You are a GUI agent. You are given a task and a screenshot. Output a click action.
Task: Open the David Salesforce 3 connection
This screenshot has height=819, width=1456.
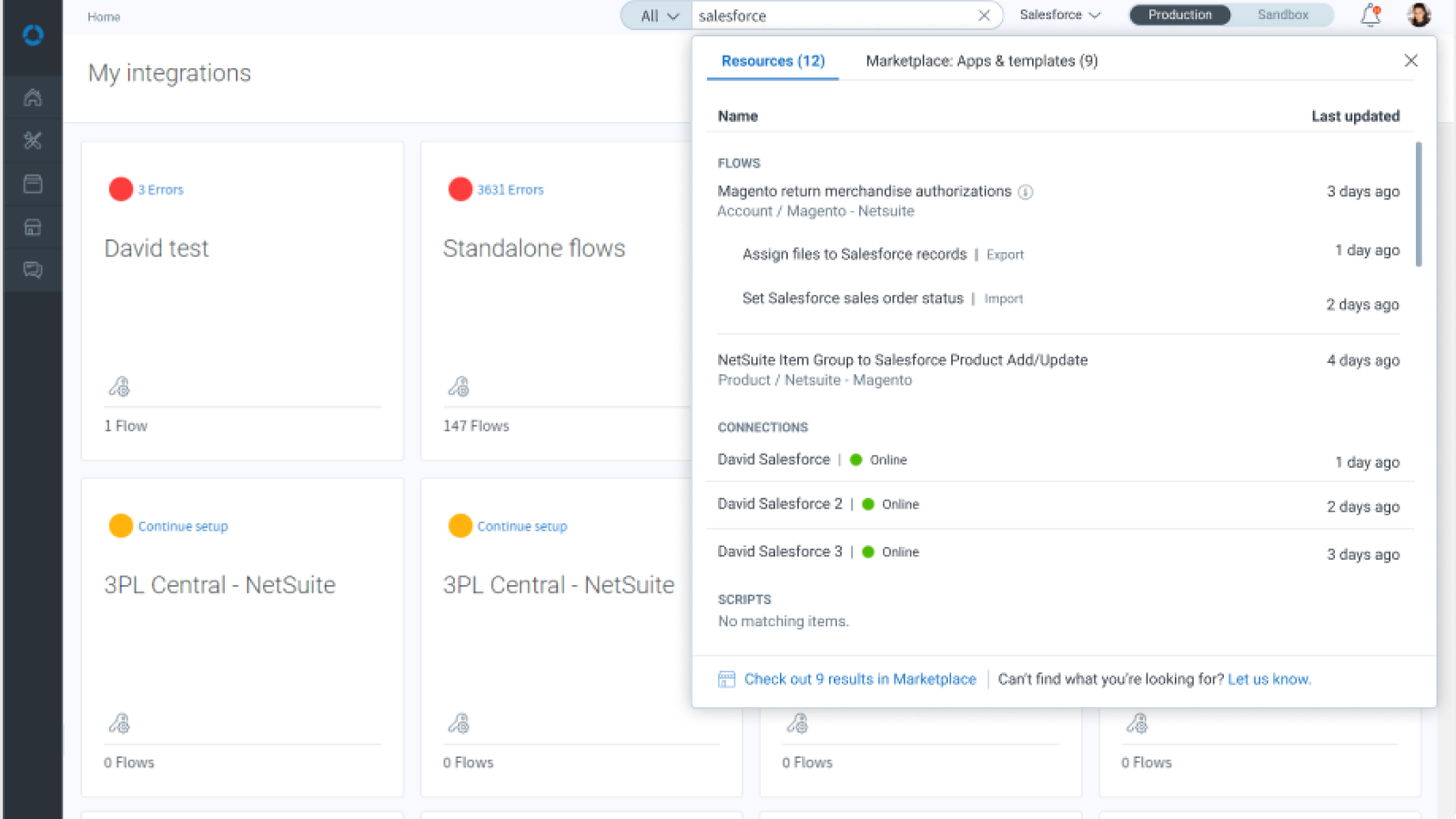pyautogui.click(x=780, y=551)
